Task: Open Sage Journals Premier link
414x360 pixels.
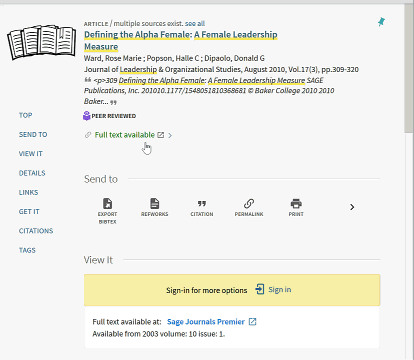Action: pyautogui.click(x=206, y=322)
